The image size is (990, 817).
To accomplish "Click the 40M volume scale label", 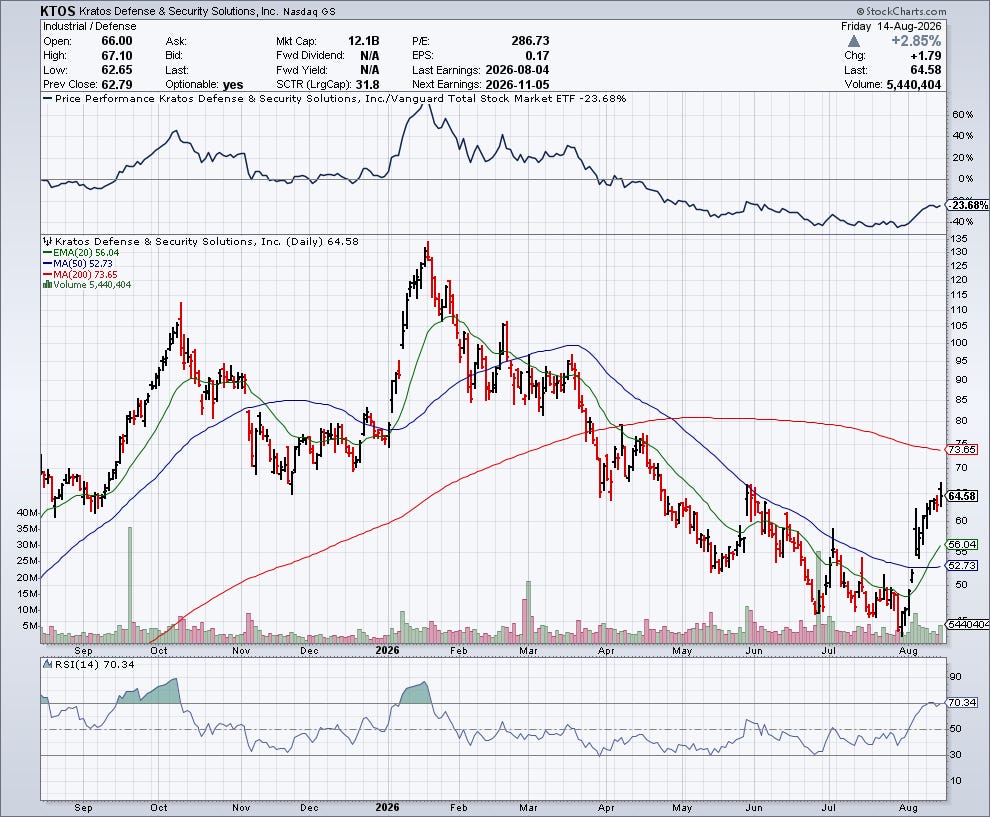I will tap(27, 512).
